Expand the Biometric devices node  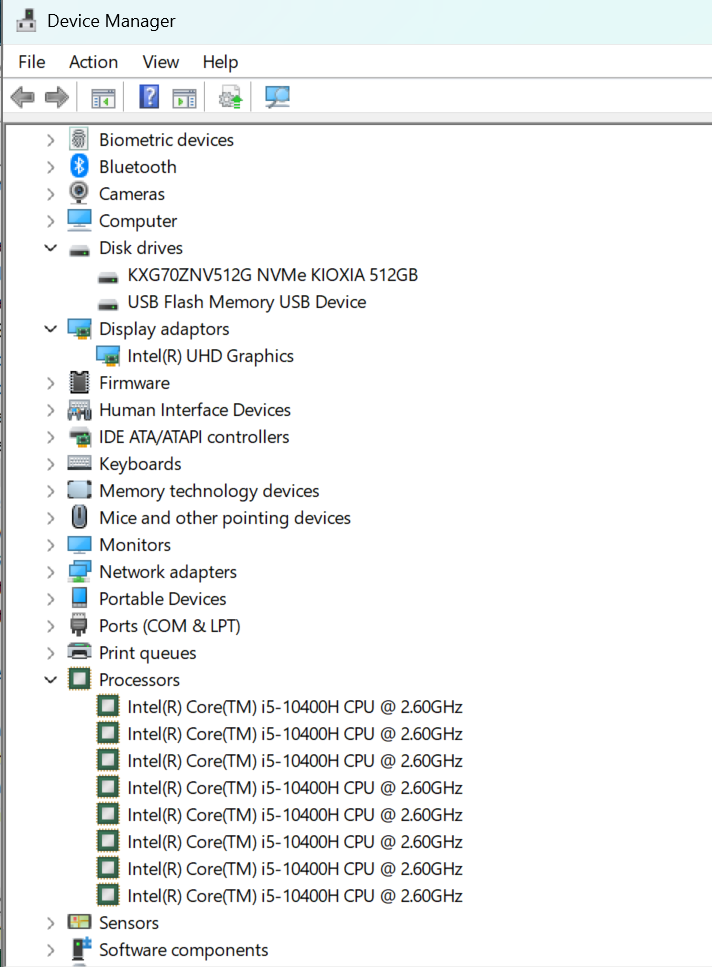point(51,140)
